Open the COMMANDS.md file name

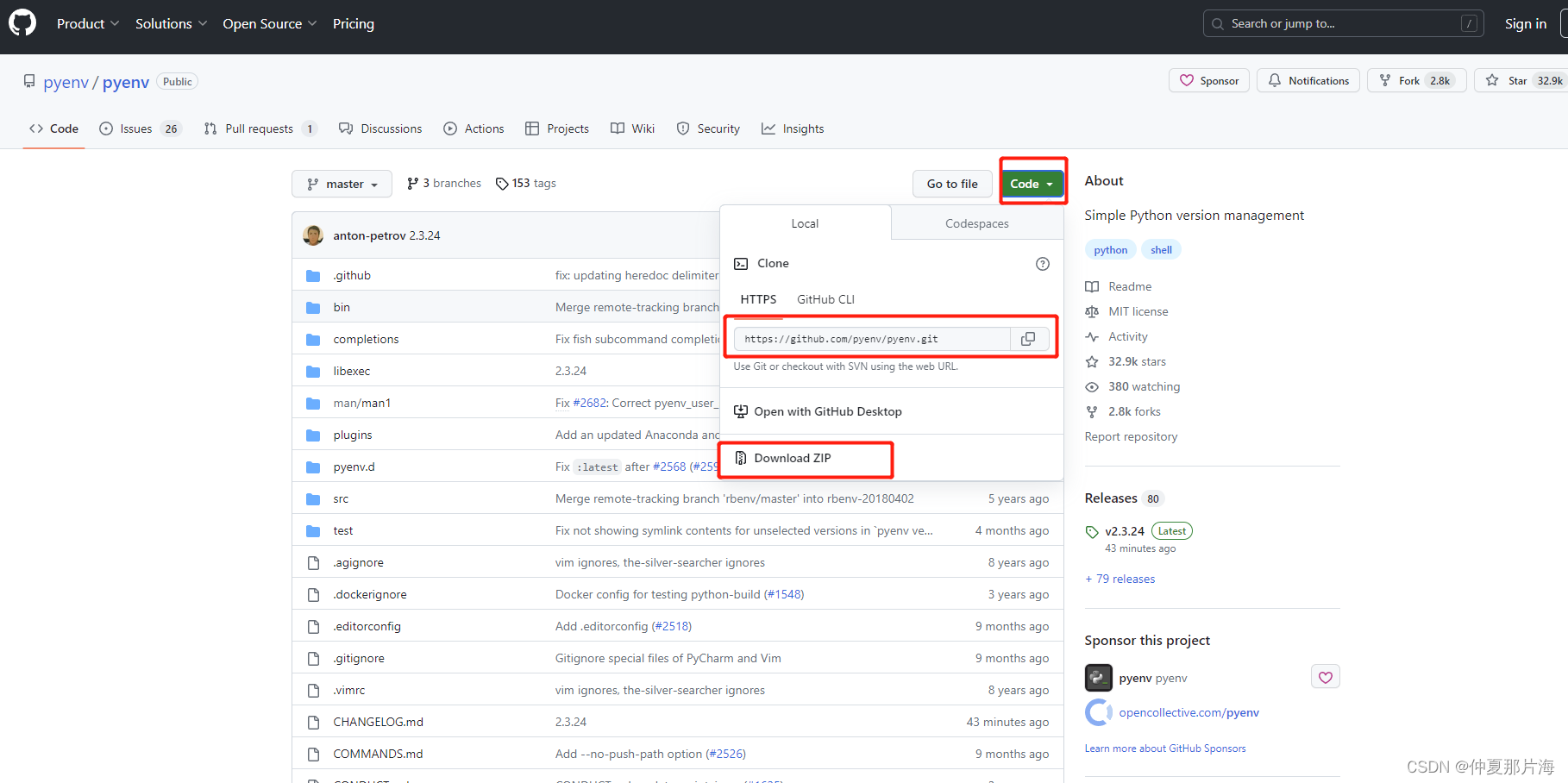click(x=378, y=755)
